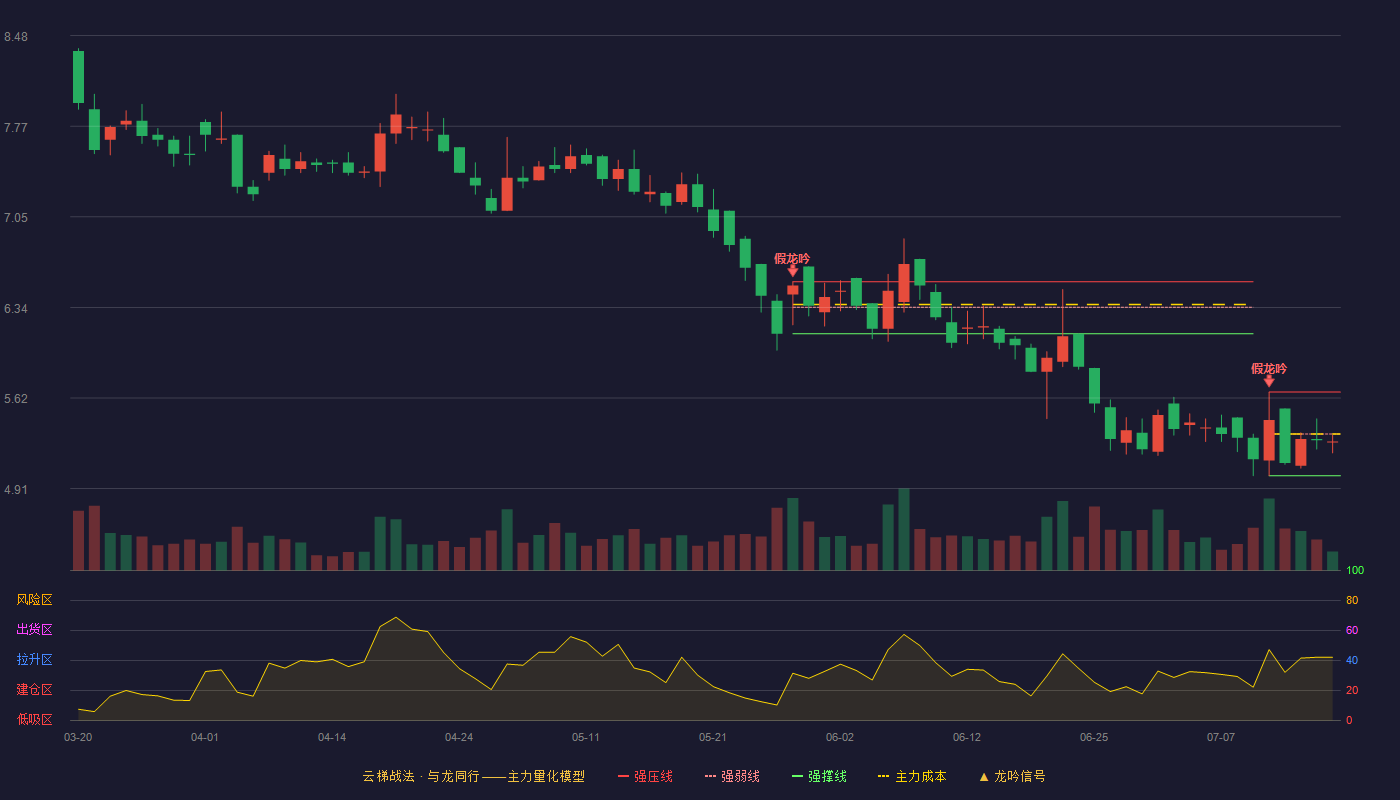Toggle the 主力成本 legend item
This screenshot has width=1400, height=800.
[x=912, y=776]
